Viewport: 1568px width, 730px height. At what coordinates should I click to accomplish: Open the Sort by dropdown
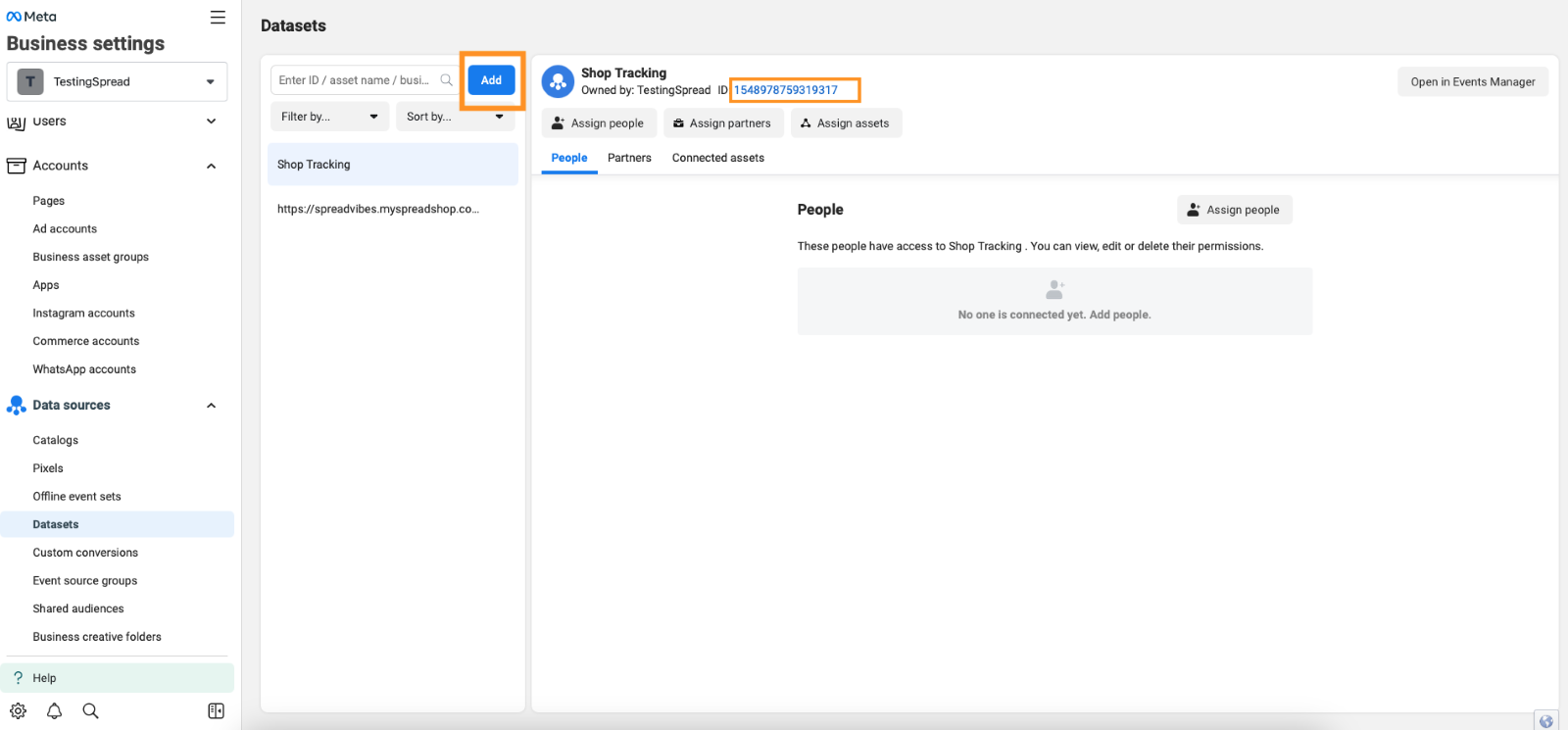[x=455, y=117]
